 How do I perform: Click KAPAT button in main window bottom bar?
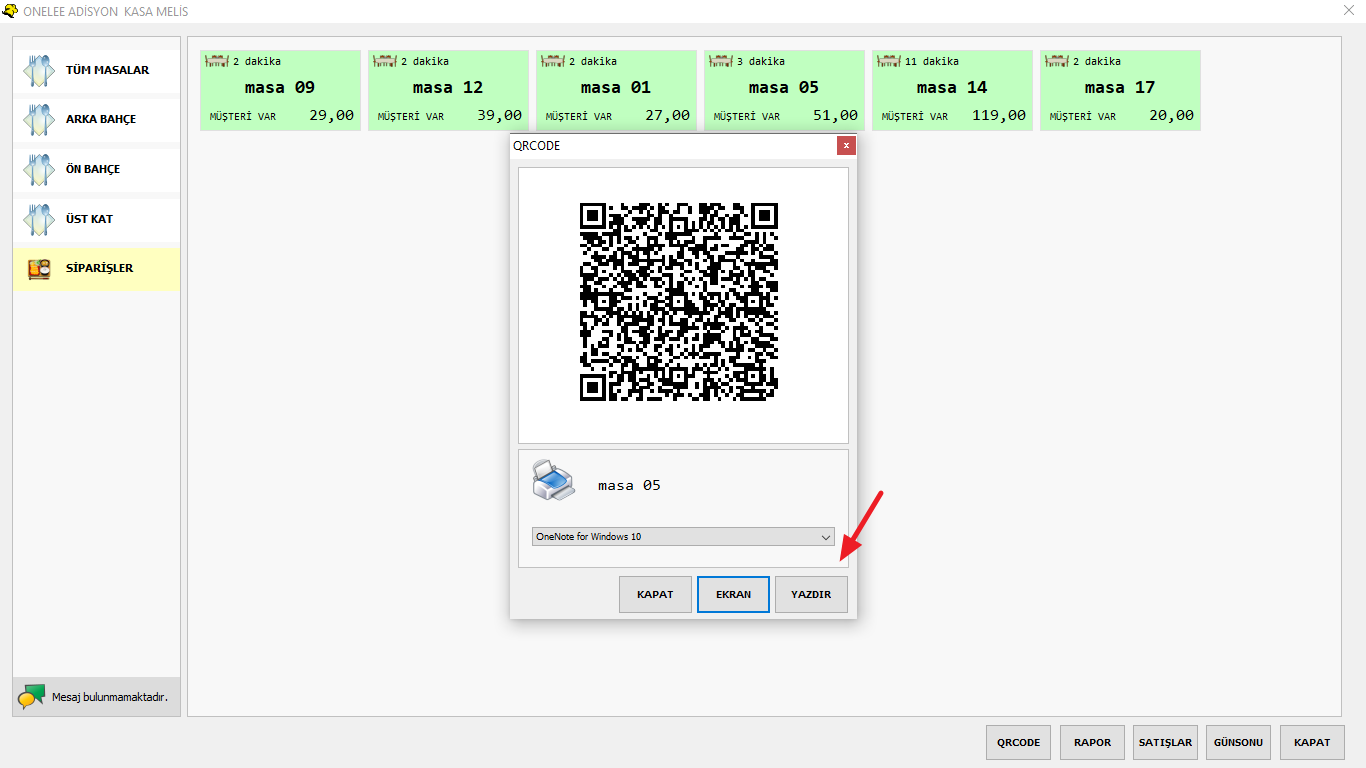pos(1312,743)
